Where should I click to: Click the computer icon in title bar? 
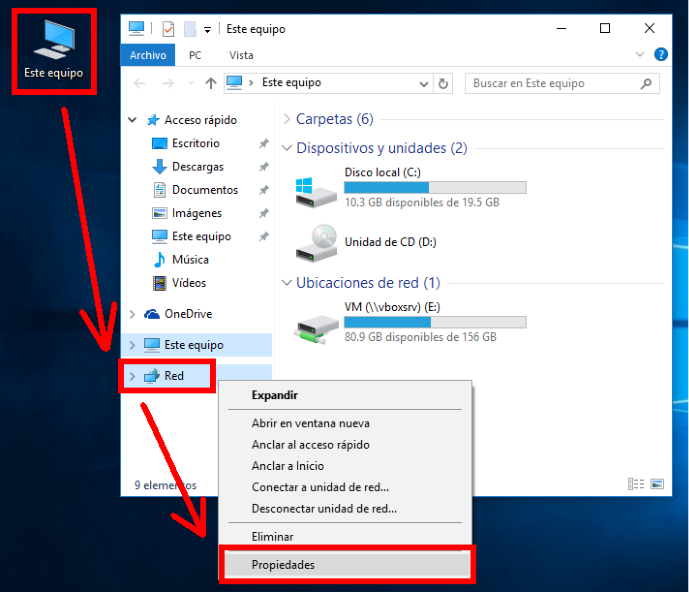point(136,29)
